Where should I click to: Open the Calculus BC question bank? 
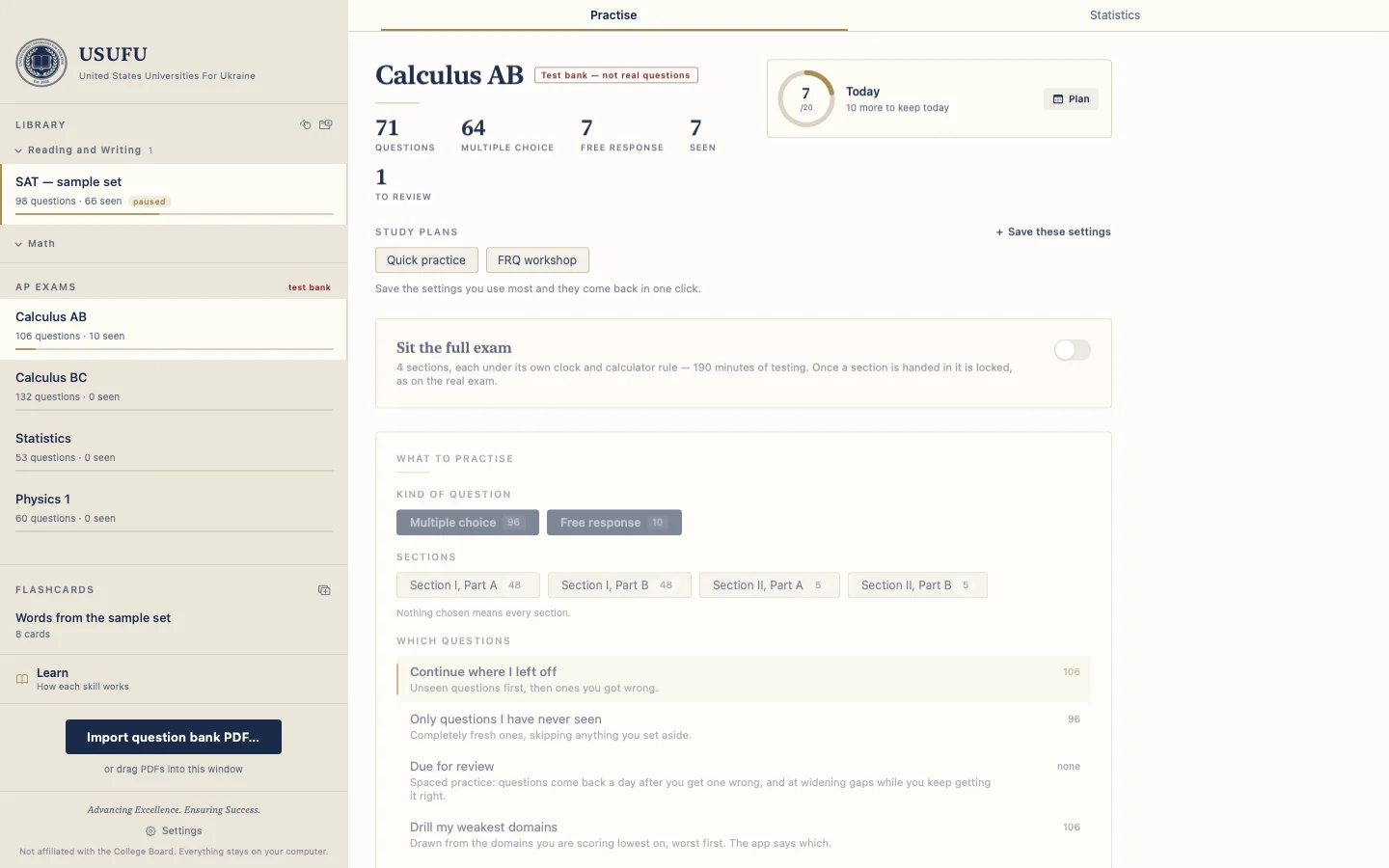174,390
